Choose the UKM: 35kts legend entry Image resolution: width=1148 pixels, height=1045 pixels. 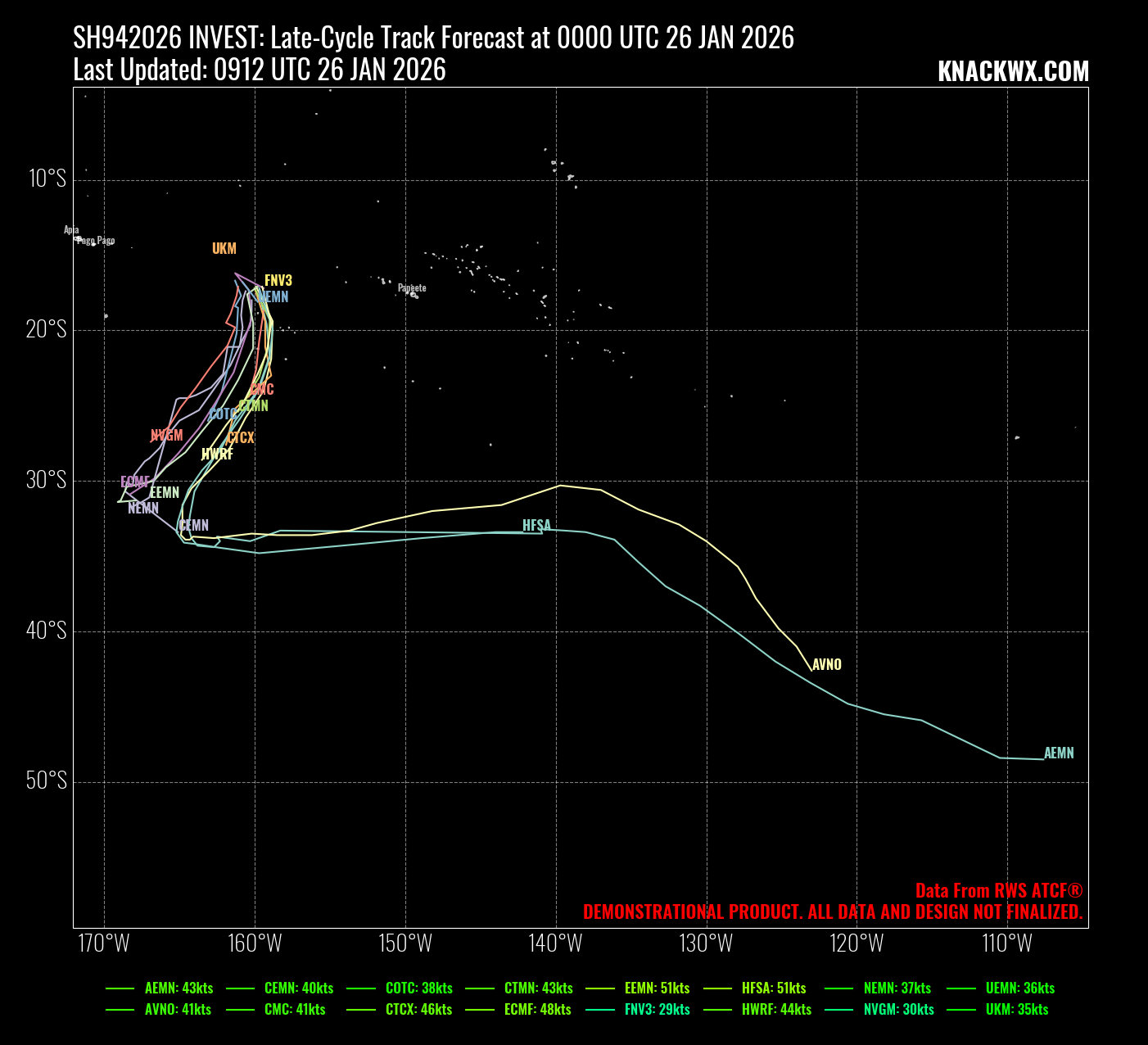point(1017,1010)
